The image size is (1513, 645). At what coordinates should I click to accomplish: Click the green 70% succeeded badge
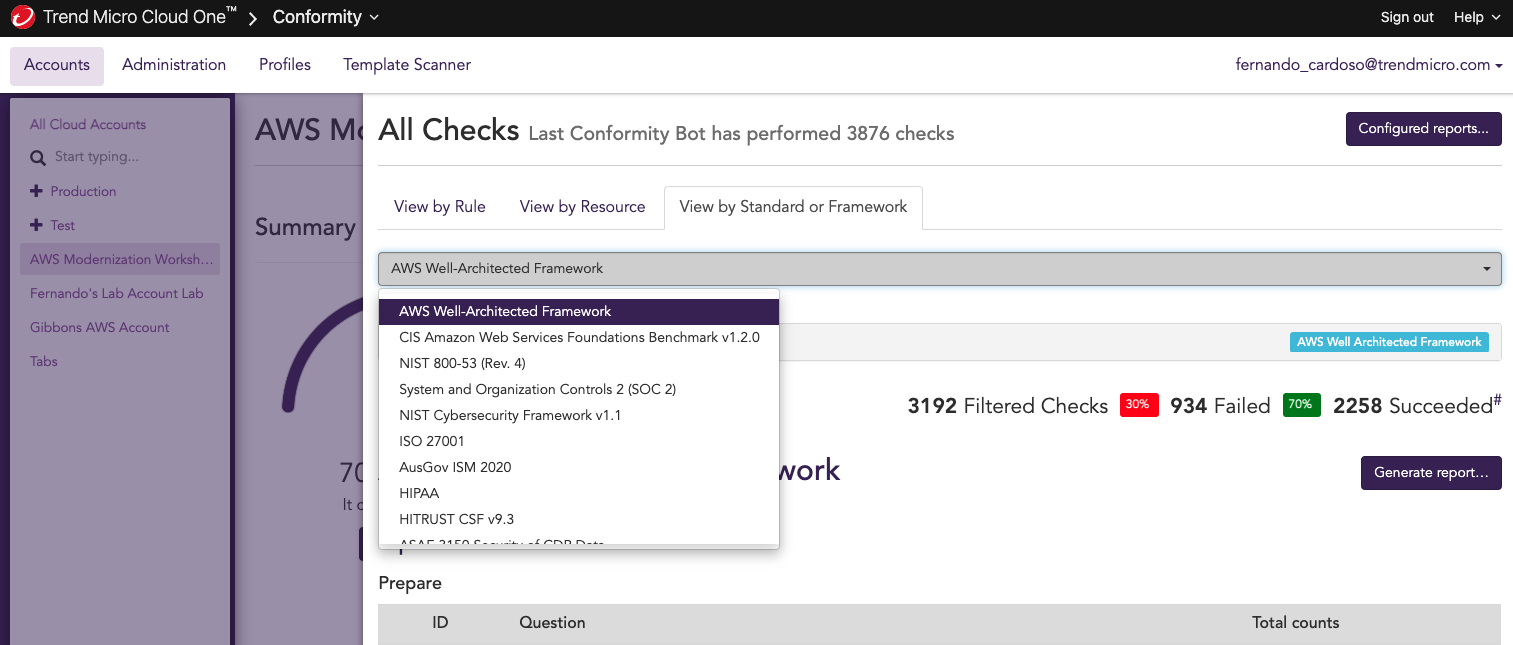(1300, 405)
